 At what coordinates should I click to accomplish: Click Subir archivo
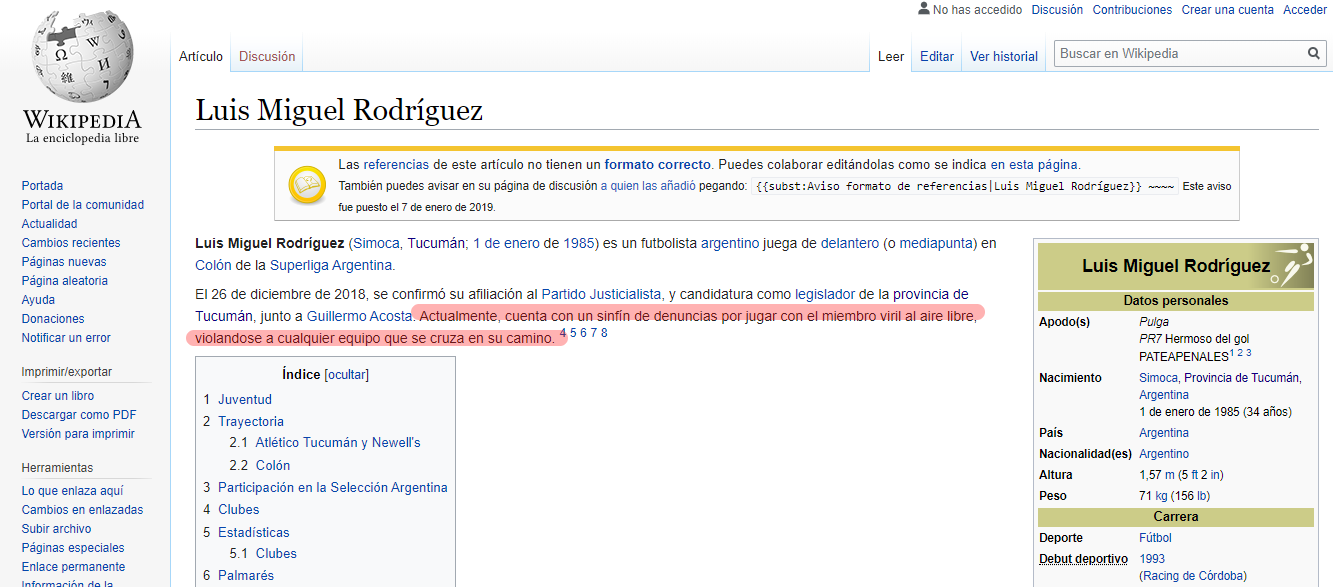click(x=56, y=529)
